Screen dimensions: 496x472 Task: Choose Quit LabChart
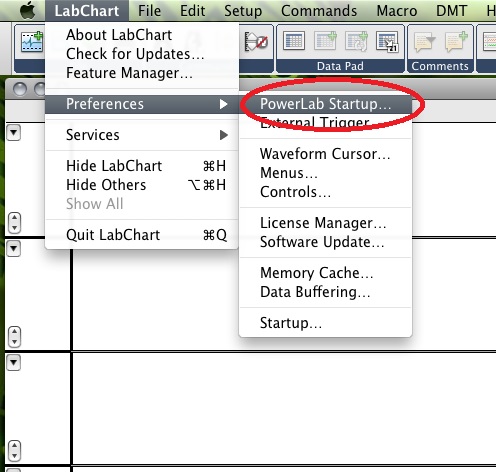coord(142,235)
